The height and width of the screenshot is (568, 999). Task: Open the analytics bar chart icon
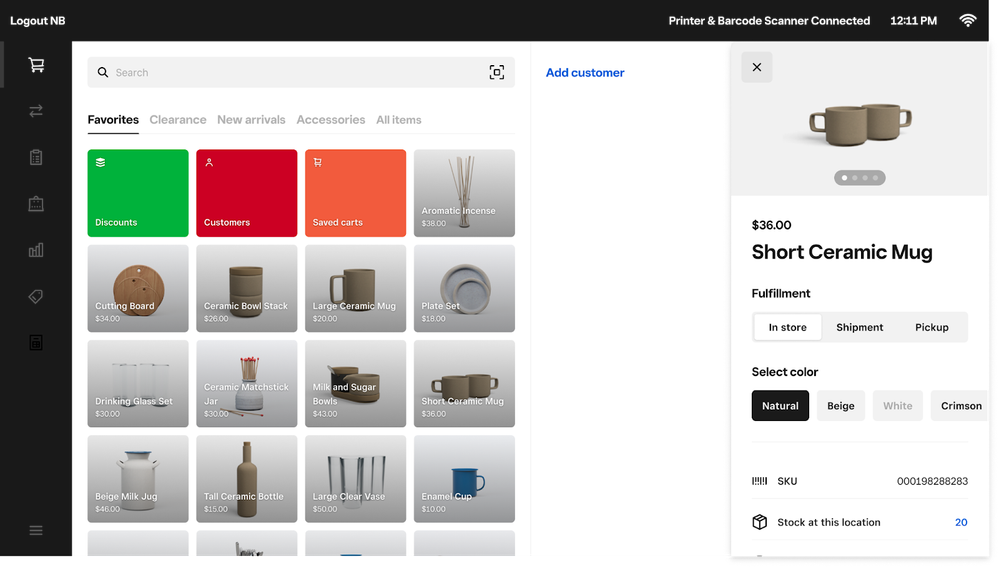coord(36,250)
